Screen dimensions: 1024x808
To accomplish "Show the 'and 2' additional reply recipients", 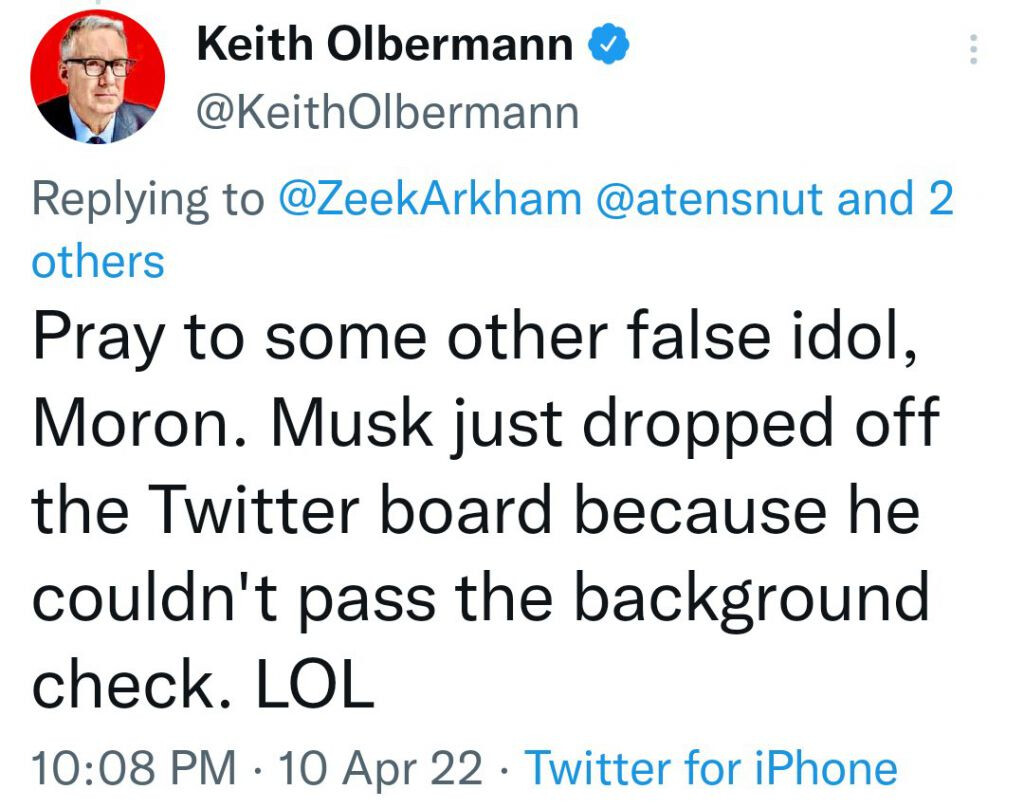I will pos(895,199).
